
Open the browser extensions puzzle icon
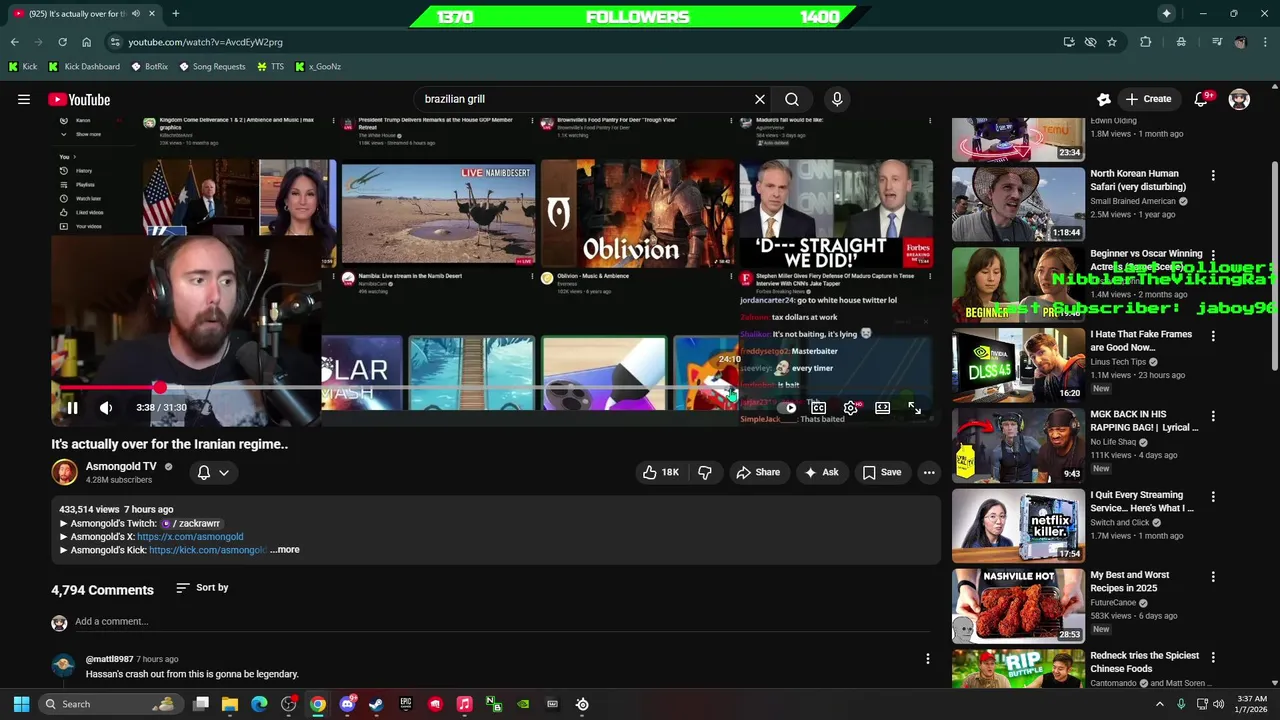tap(1146, 42)
